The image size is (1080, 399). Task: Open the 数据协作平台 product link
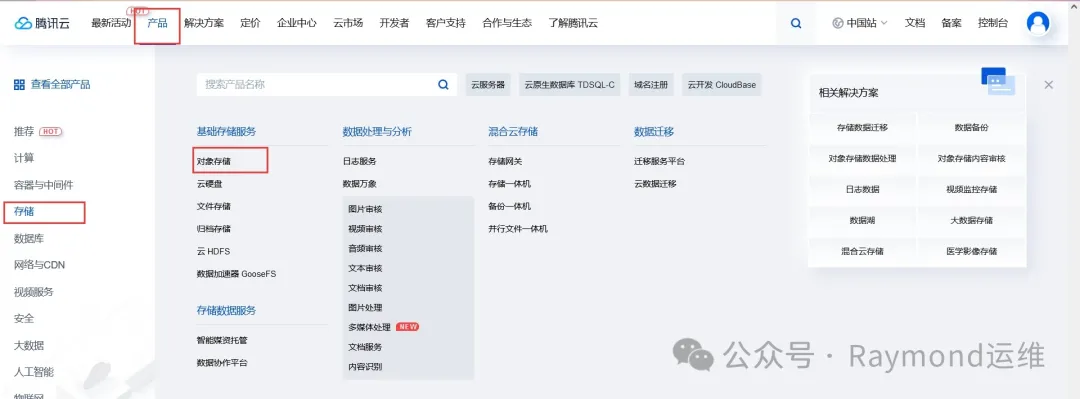pos(222,362)
